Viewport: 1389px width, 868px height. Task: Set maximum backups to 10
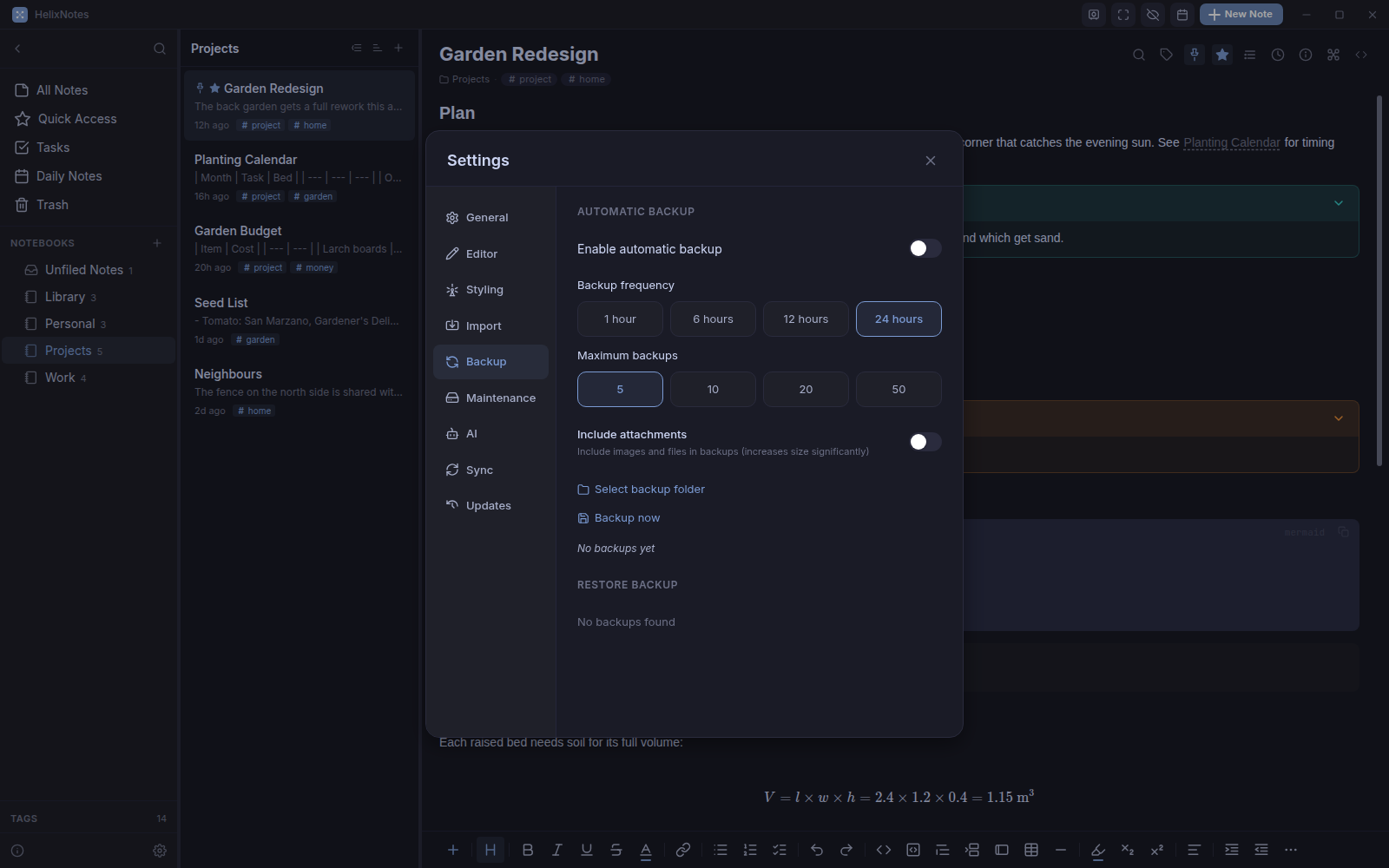713,389
